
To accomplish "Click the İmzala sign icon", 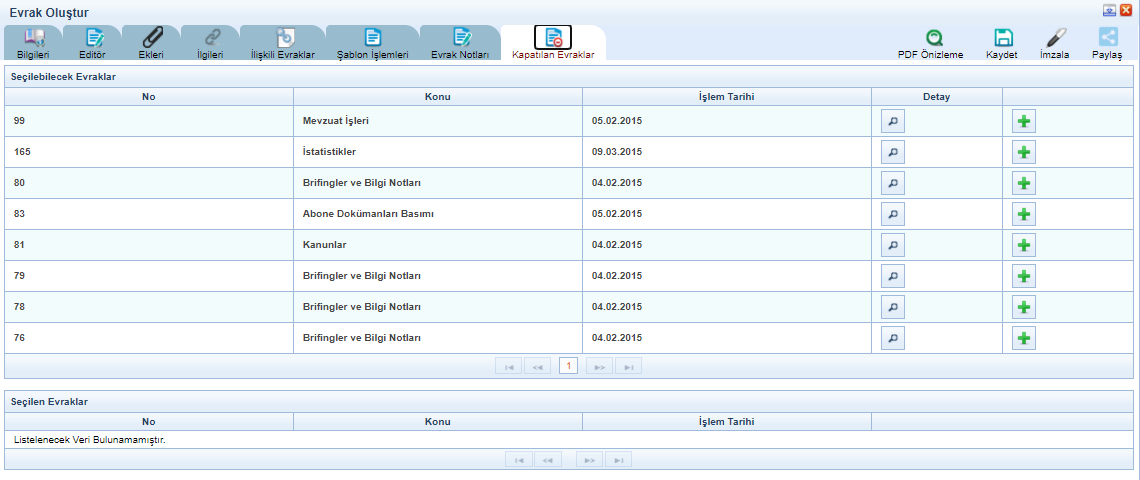I will pyautogui.click(x=1055, y=38).
